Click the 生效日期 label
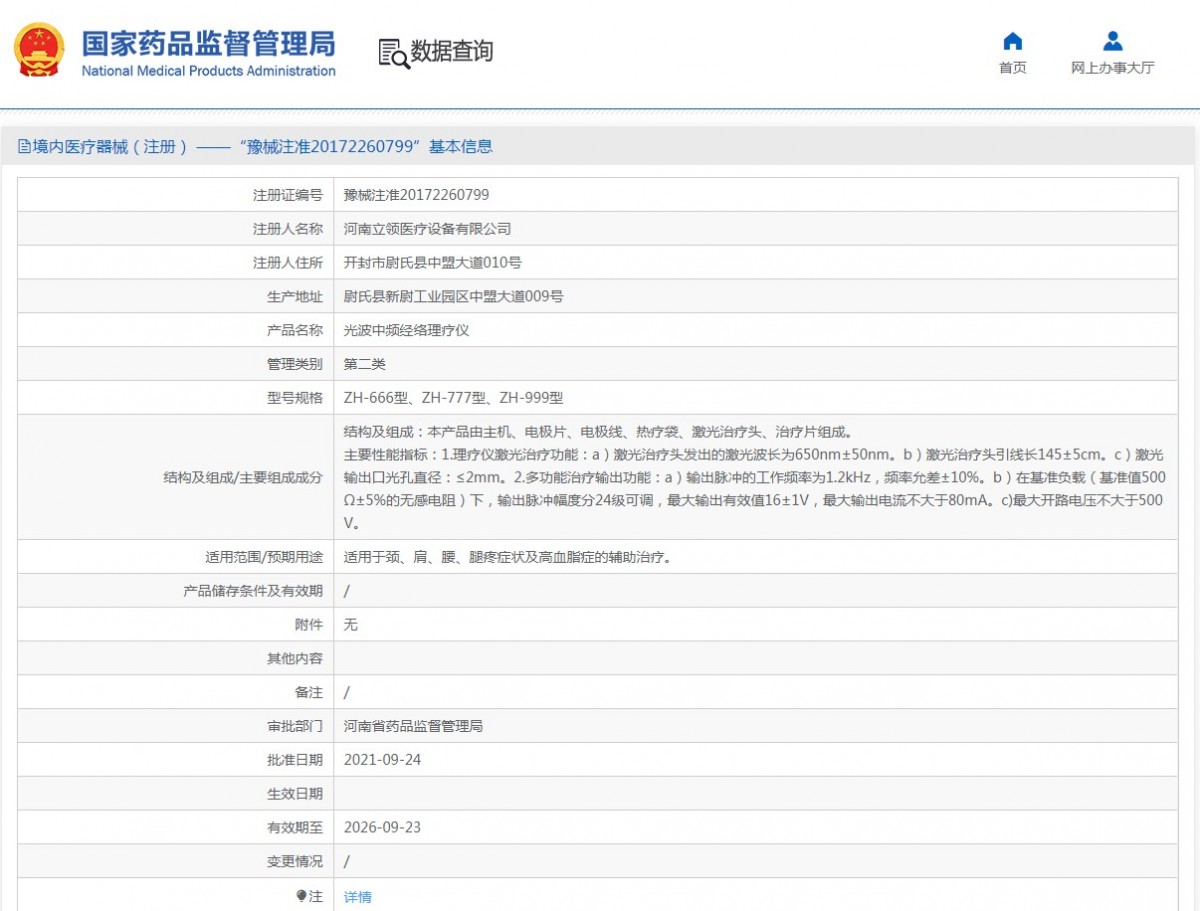Image resolution: width=1200 pixels, height=911 pixels. [x=295, y=794]
